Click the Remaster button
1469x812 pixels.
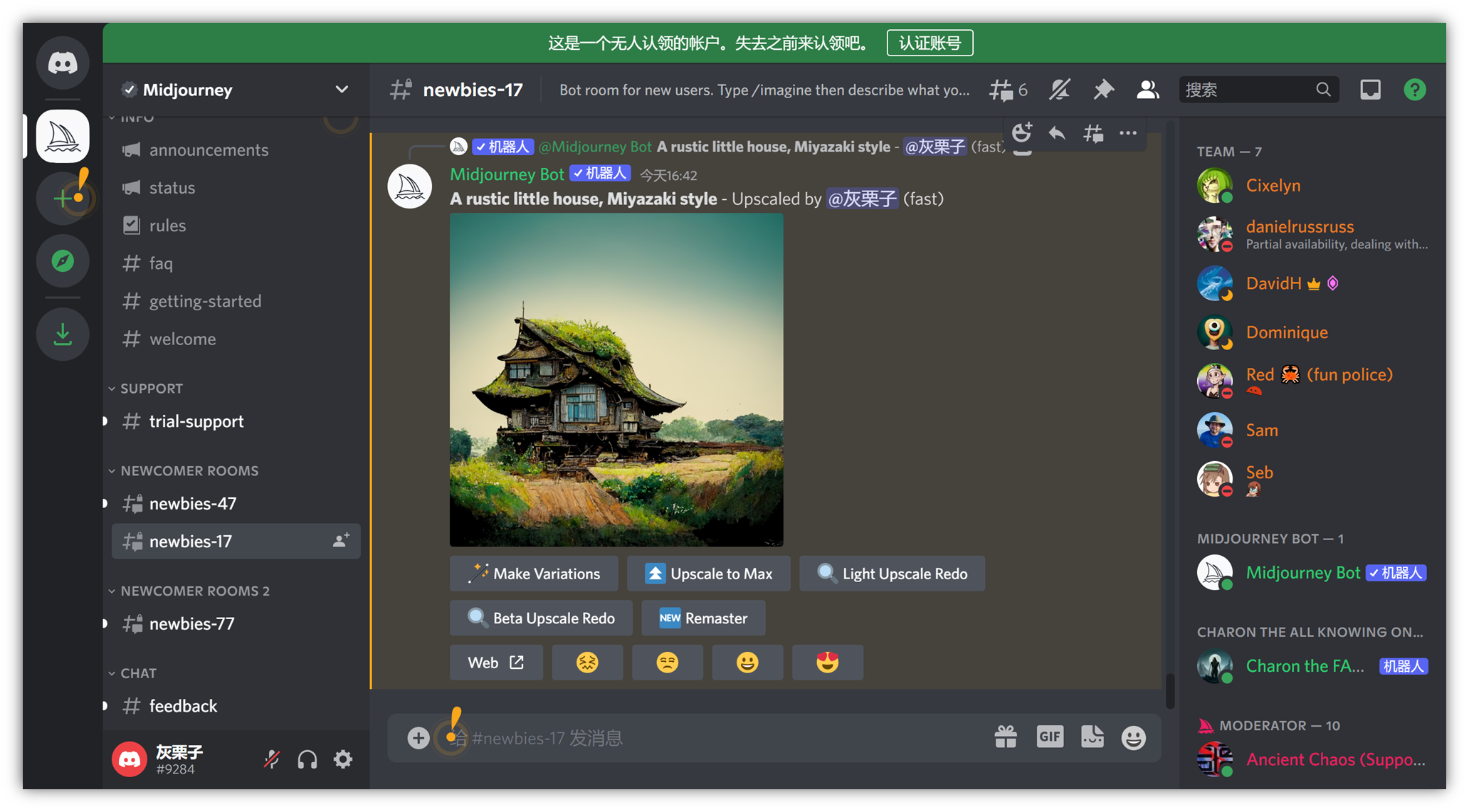point(702,618)
